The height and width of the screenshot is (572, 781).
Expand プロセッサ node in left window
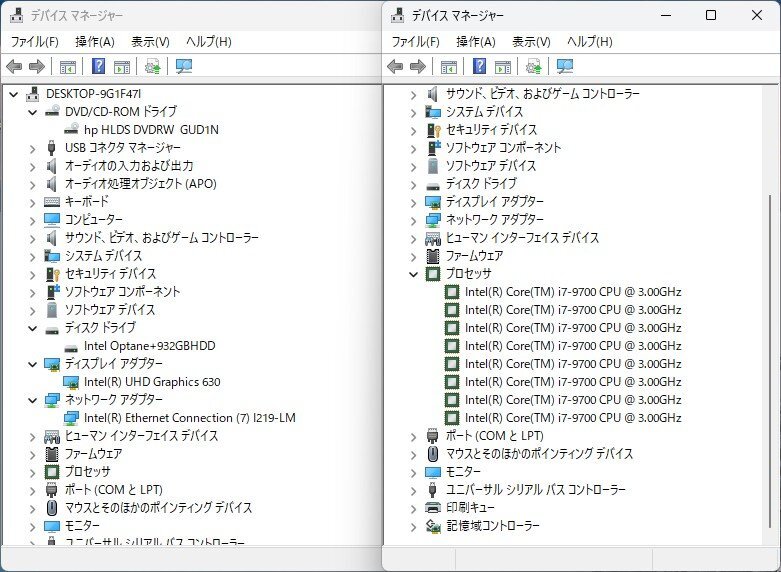point(33,472)
